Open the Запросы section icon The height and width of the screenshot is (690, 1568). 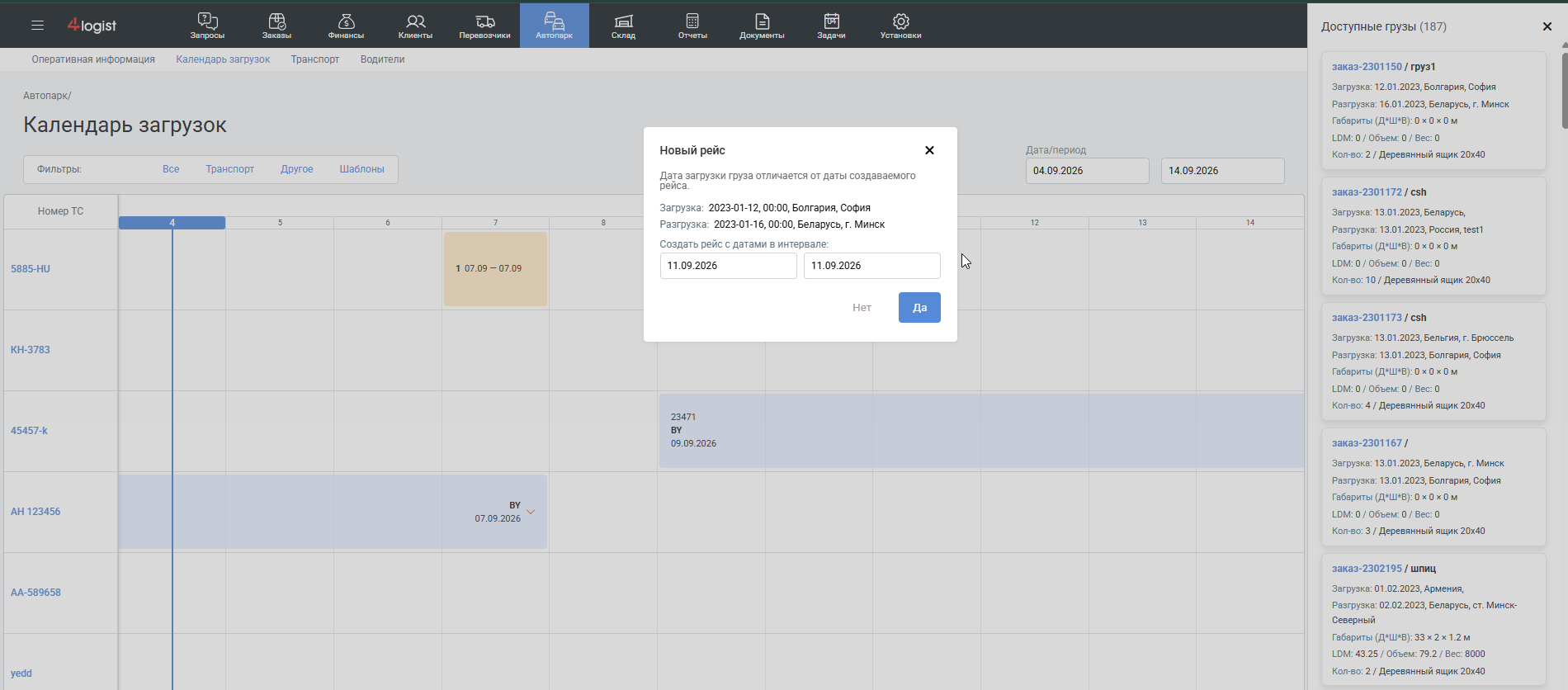[x=207, y=21]
